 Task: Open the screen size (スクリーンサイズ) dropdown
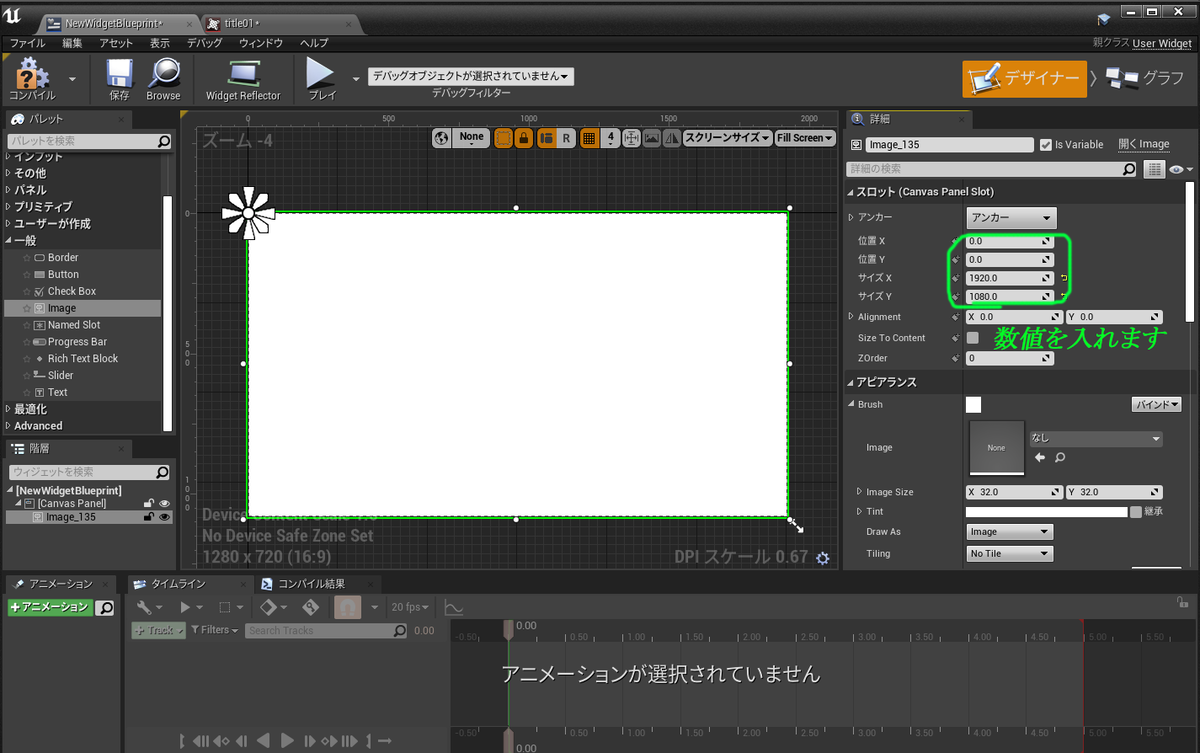tap(727, 138)
